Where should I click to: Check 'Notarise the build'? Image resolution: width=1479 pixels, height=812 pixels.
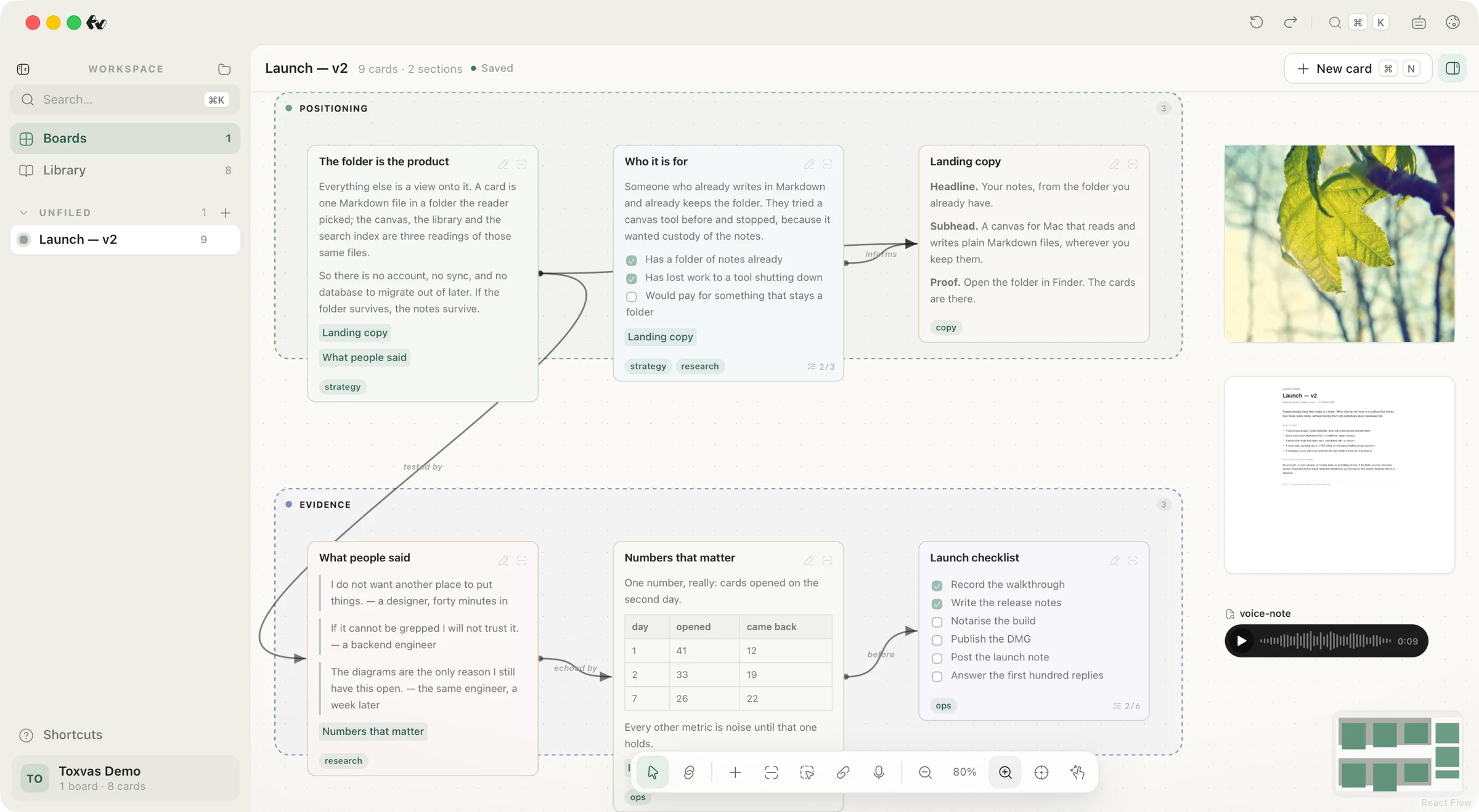937,622
